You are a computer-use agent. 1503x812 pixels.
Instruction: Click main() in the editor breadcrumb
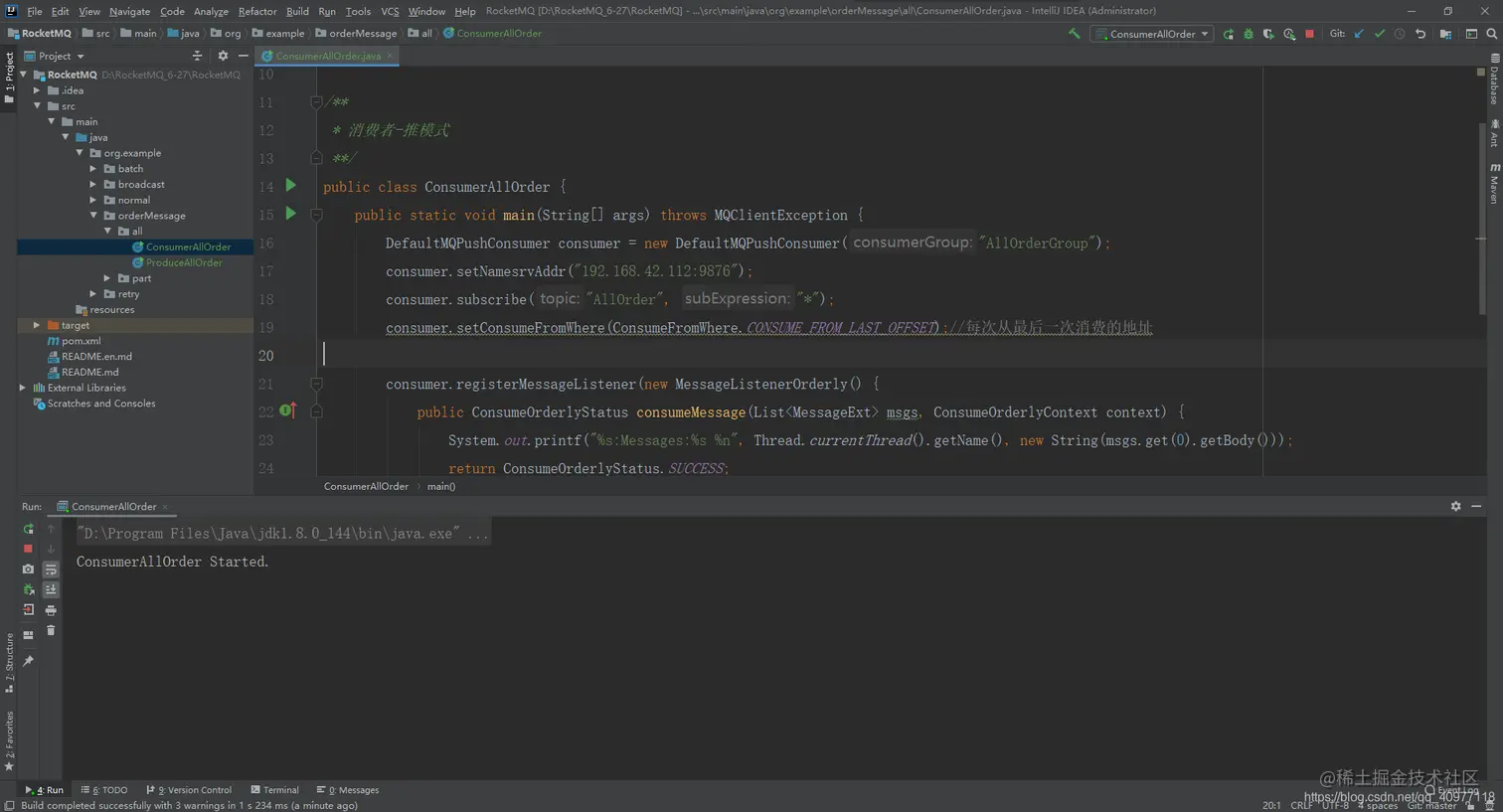point(441,486)
